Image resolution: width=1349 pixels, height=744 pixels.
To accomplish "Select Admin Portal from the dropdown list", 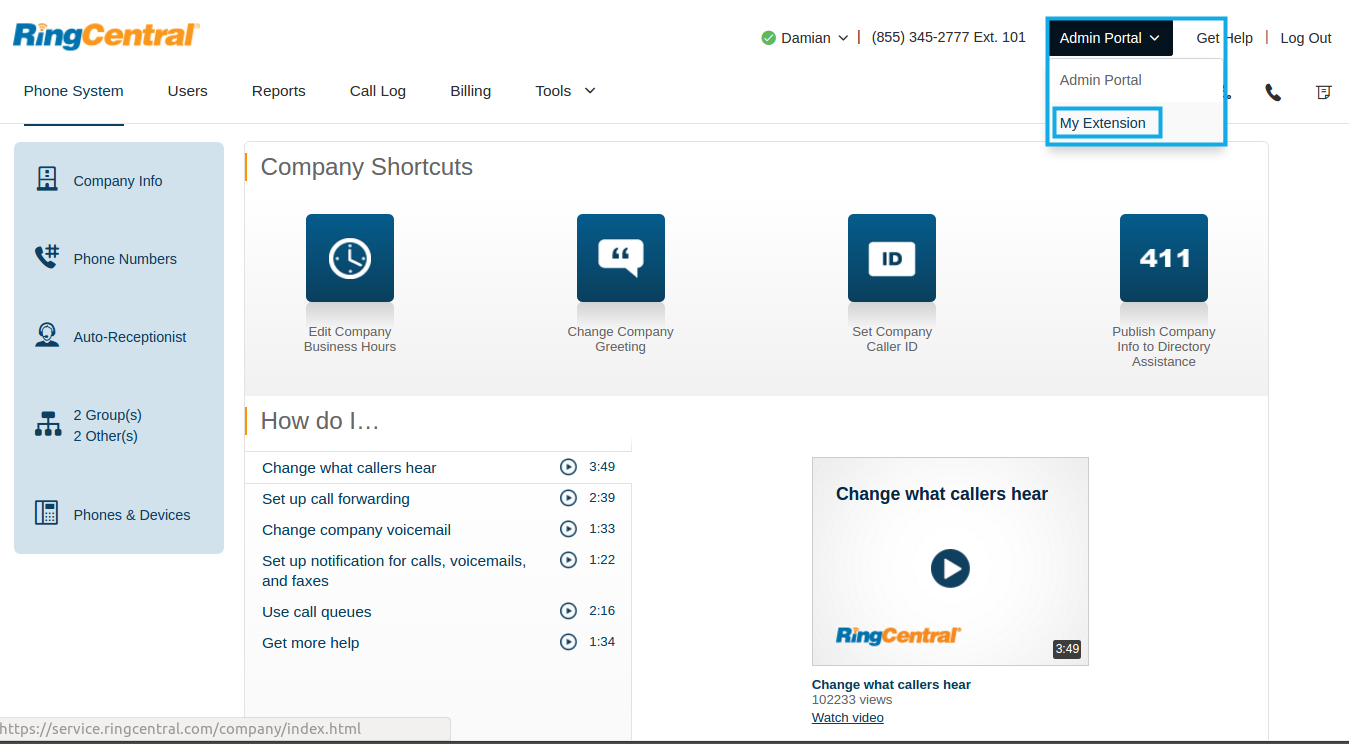I will coord(1100,80).
